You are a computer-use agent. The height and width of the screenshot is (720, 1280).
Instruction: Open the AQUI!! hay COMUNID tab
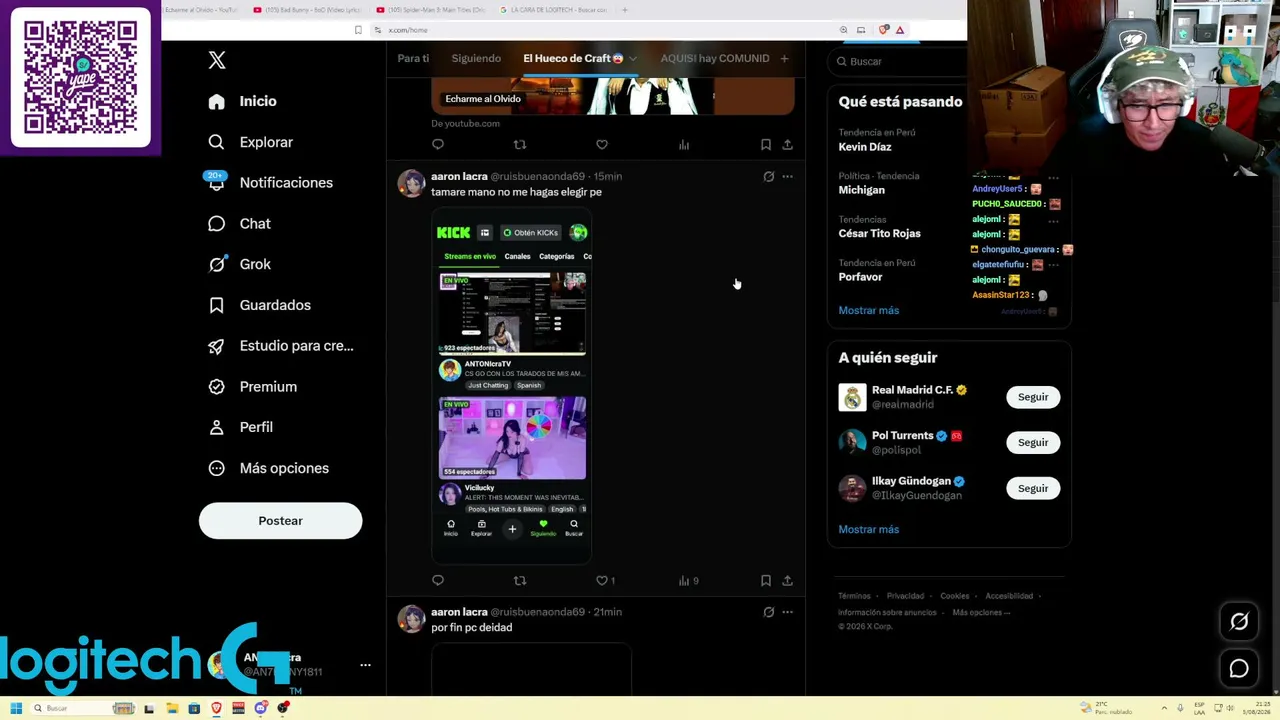click(715, 59)
